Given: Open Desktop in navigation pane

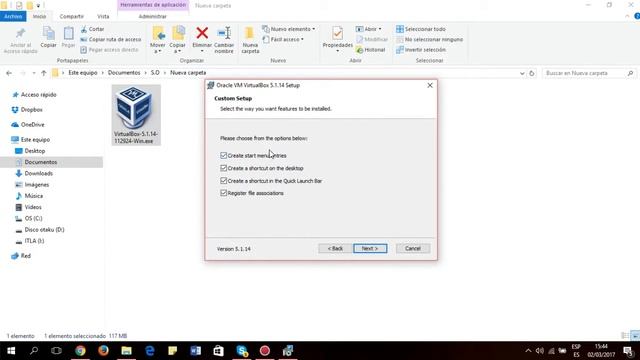Looking at the screenshot, I should [x=35, y=151].
